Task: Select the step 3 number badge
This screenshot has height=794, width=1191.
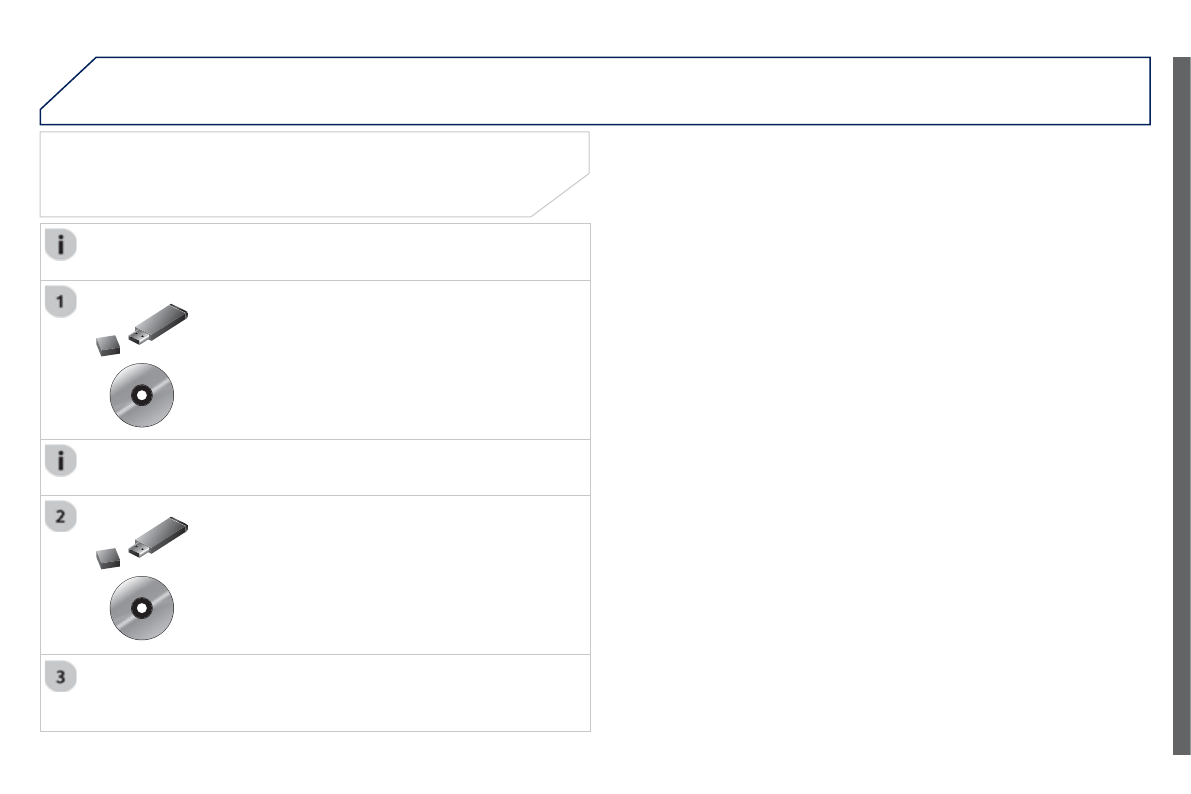Action: coord(61,677)
